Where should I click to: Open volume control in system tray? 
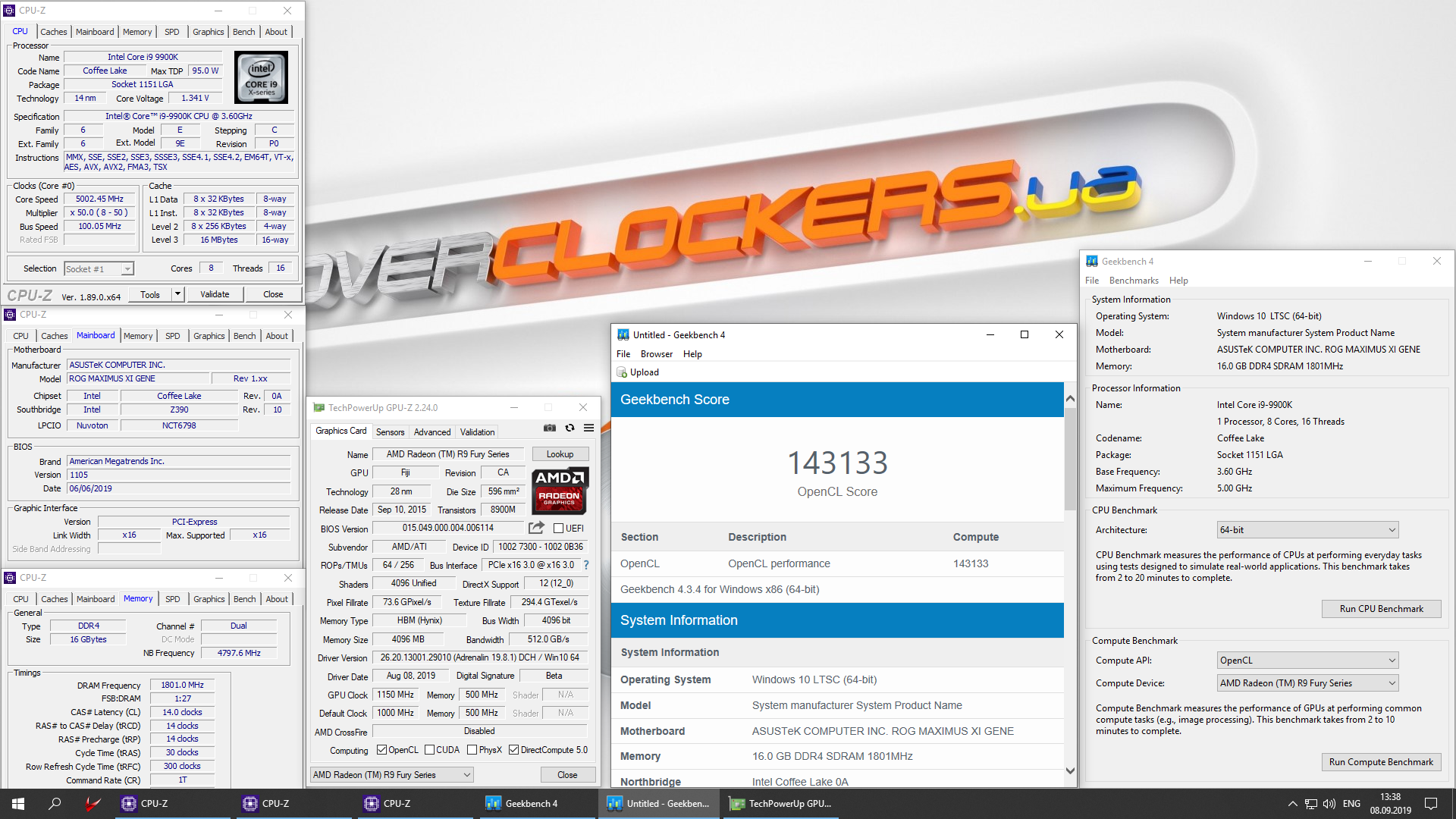(x=1329, y=804)
